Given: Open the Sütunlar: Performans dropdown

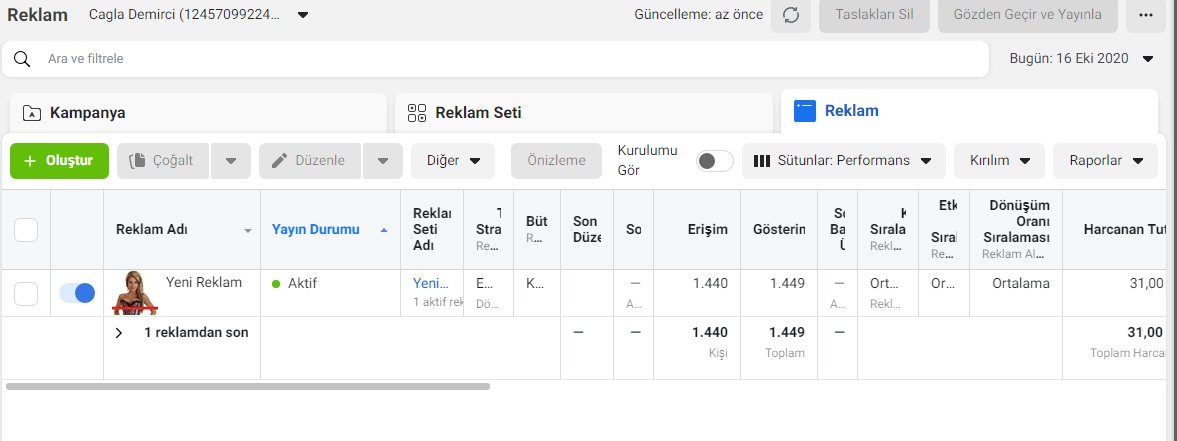Looking at the screenshot, I should 844,160.
